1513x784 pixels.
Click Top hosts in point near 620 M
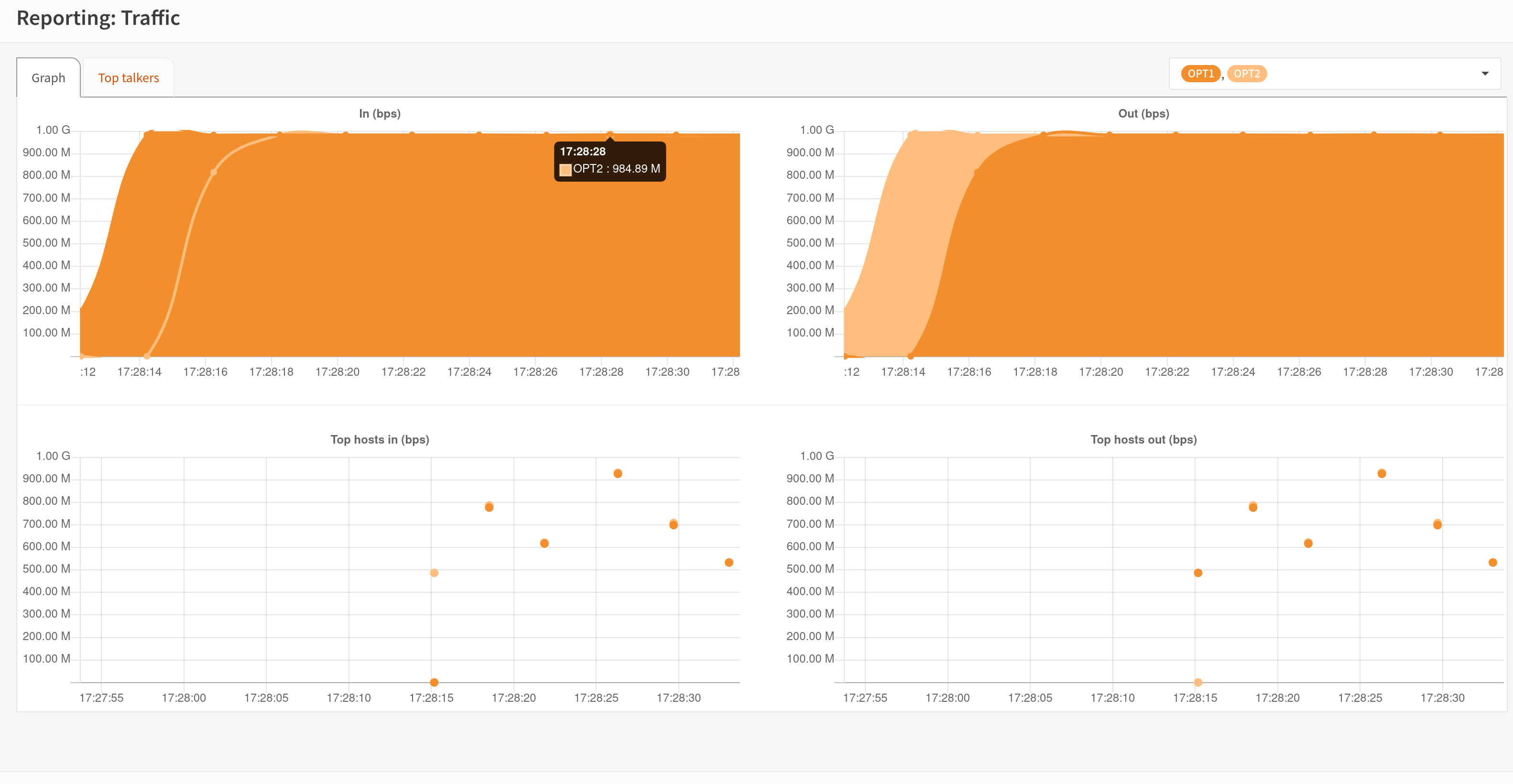click(544, 543)
